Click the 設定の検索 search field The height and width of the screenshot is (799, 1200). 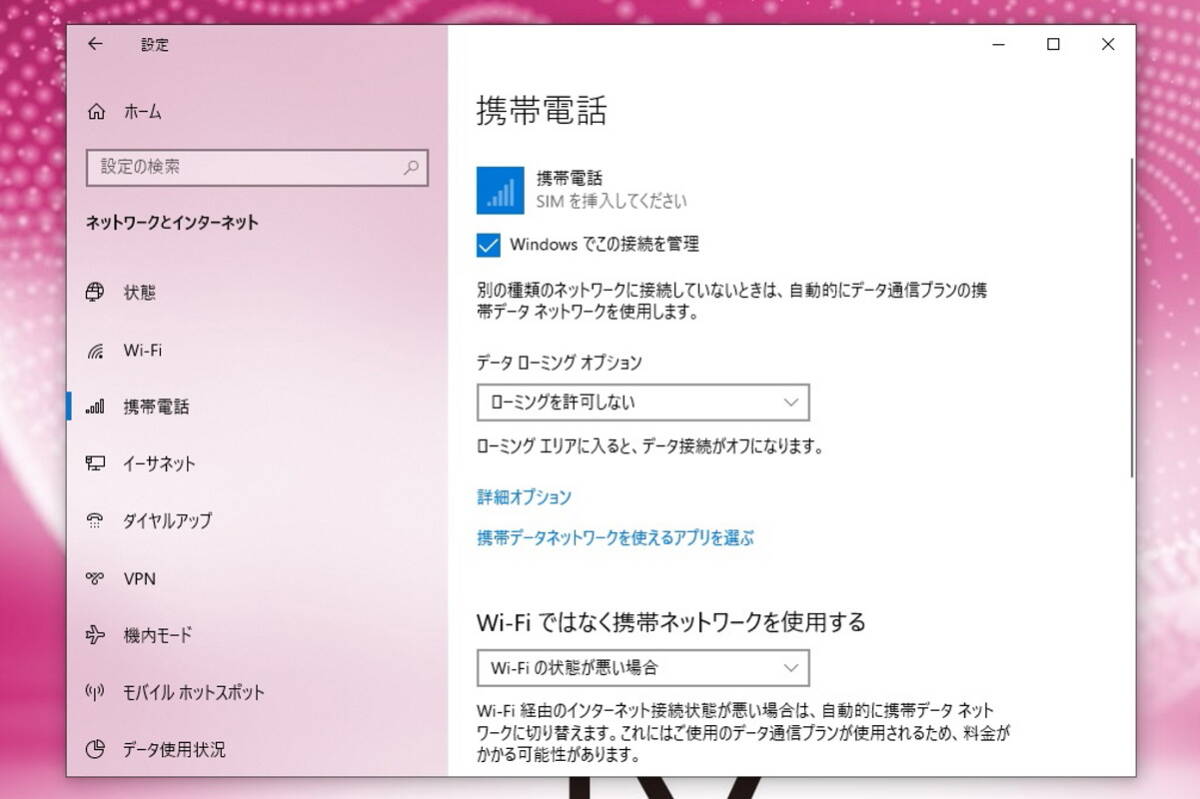[x=257, y=168]
